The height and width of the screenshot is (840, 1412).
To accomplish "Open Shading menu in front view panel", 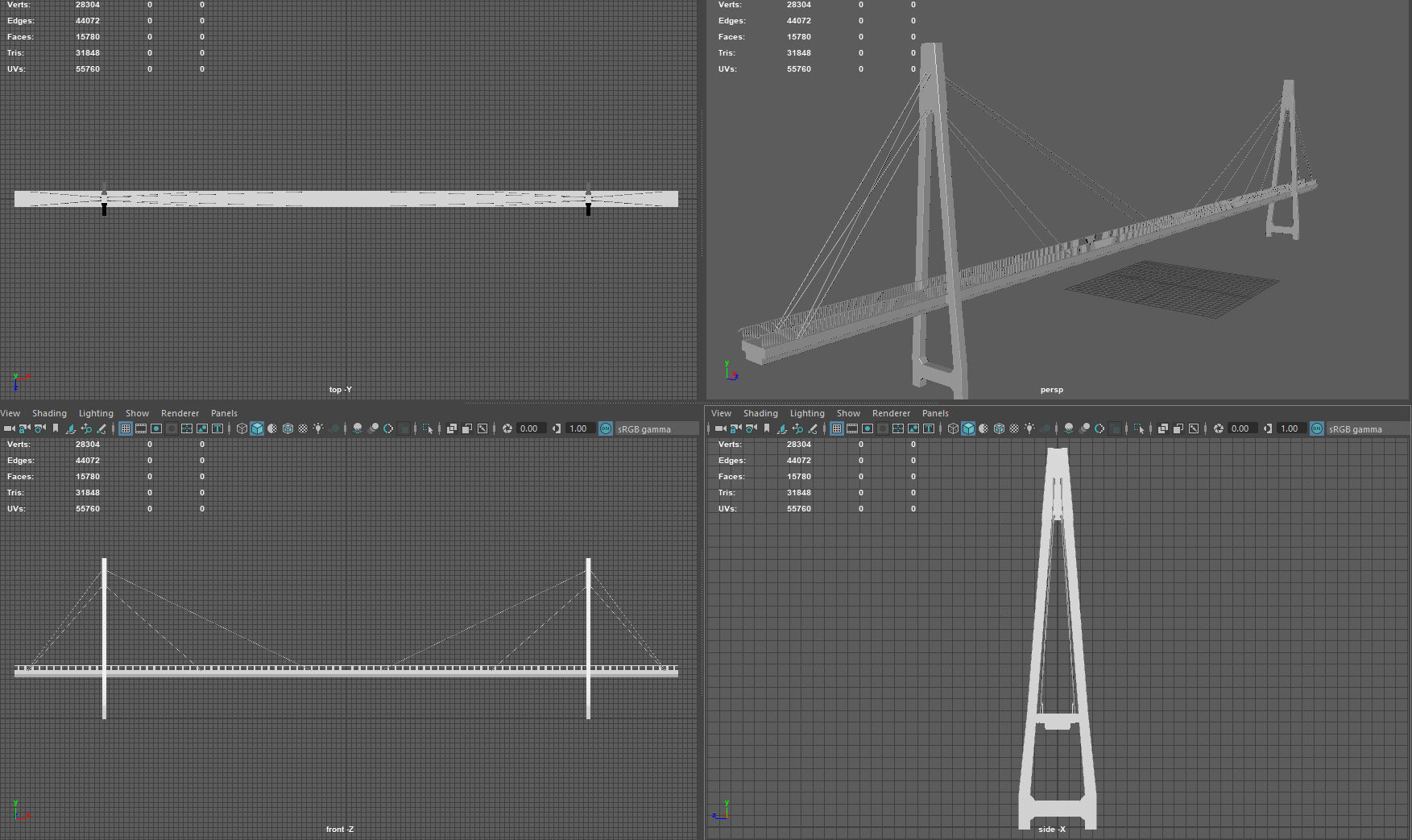I will (x=49, y=413).
